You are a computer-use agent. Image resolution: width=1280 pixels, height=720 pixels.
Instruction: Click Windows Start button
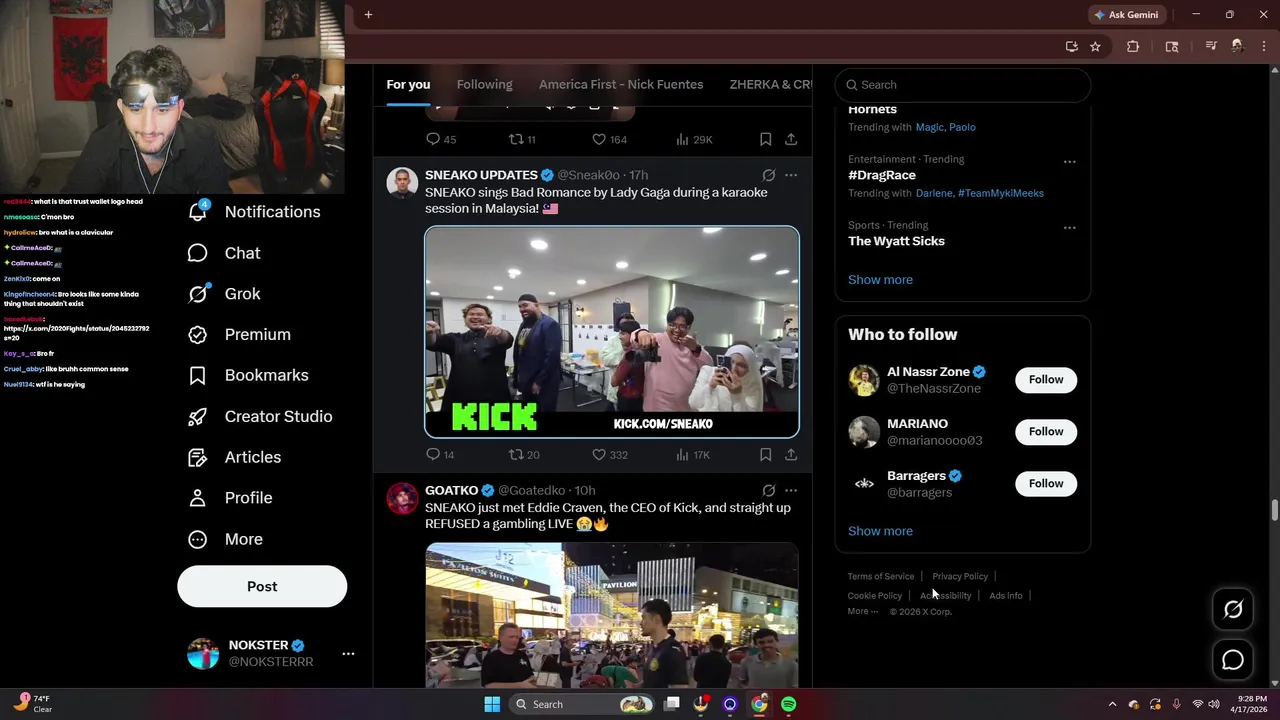point(492,704)
